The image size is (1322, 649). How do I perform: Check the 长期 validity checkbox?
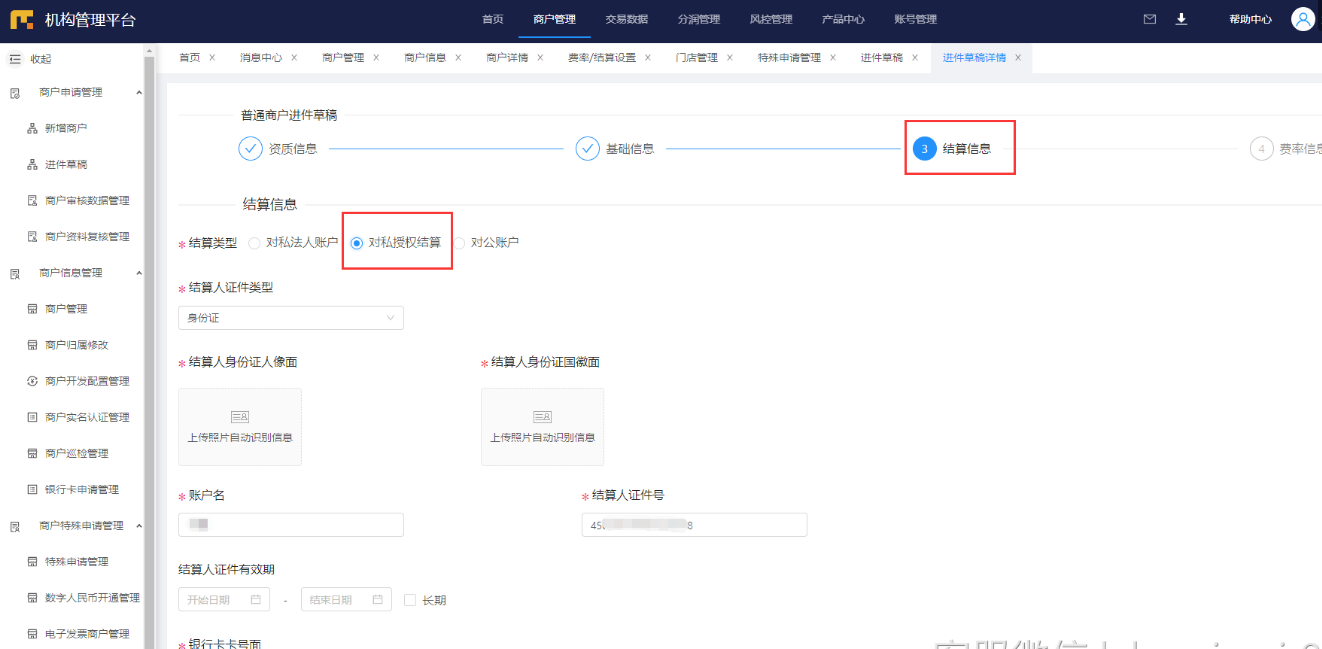(x=410, y=600)
